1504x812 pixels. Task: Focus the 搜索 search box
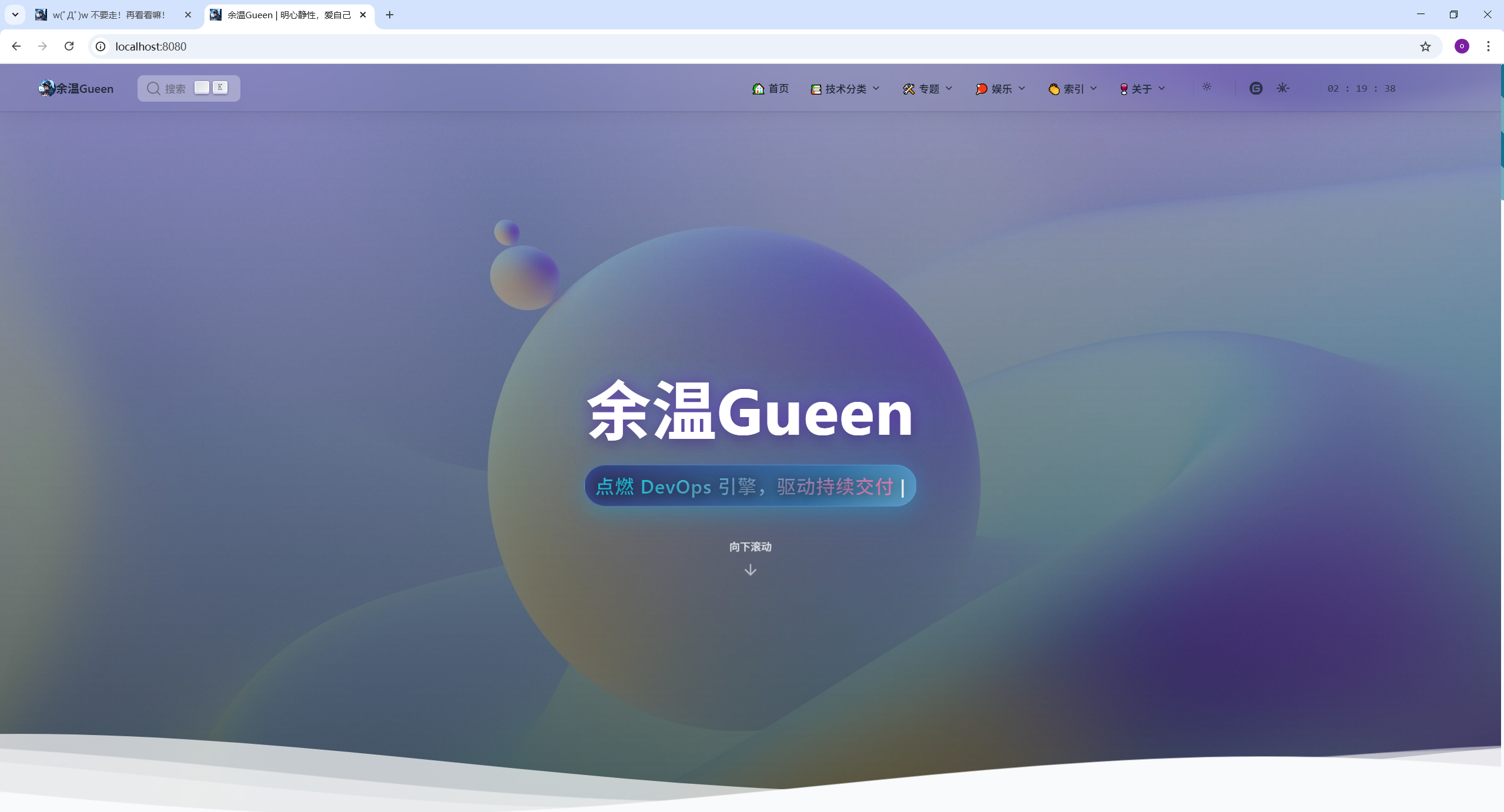(175, 89)
